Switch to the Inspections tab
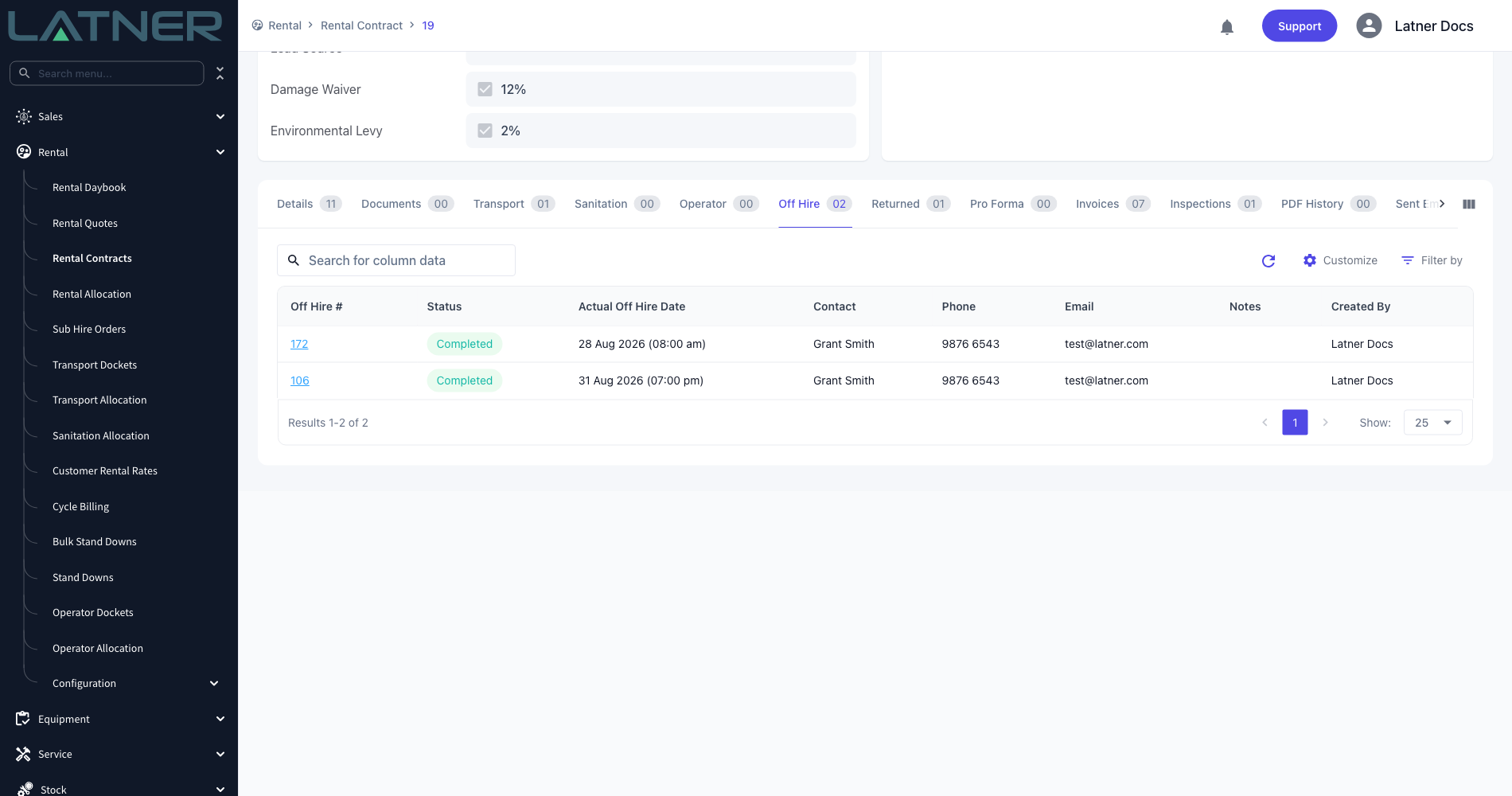The image size is (1512, 796). 1216,204
